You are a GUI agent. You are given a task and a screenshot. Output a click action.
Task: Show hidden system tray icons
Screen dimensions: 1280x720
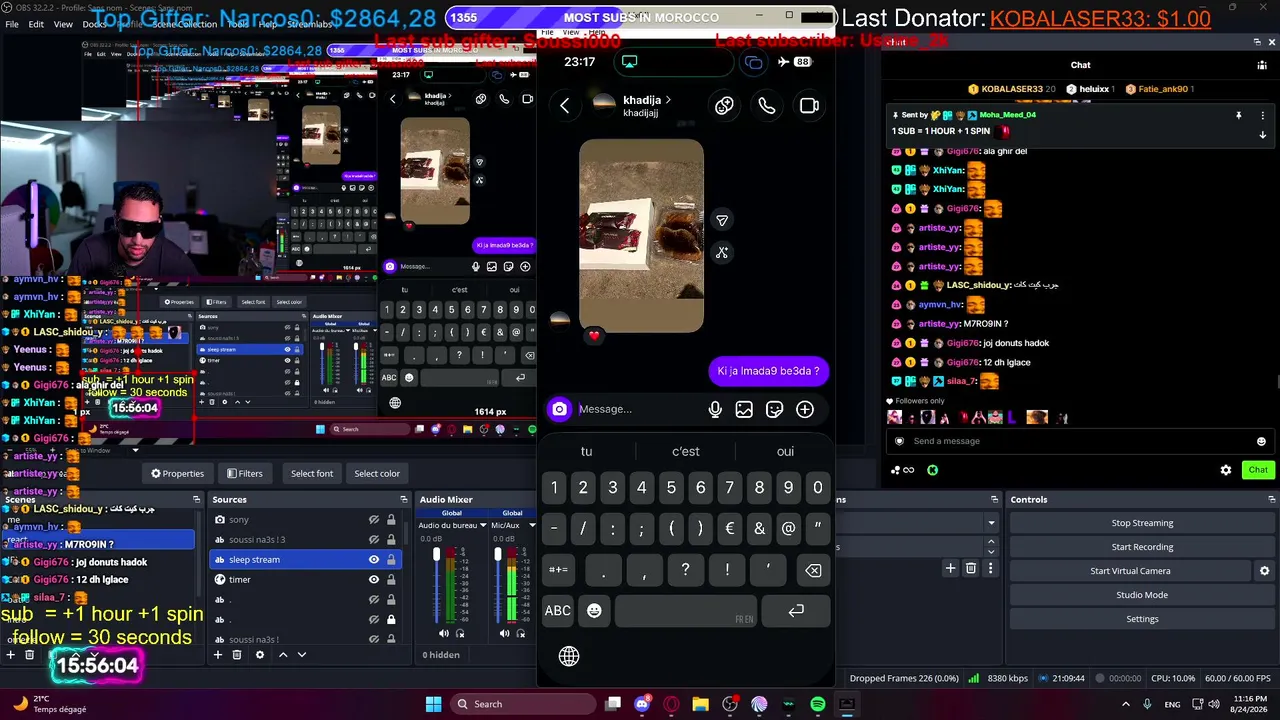tap(1126, 704)
